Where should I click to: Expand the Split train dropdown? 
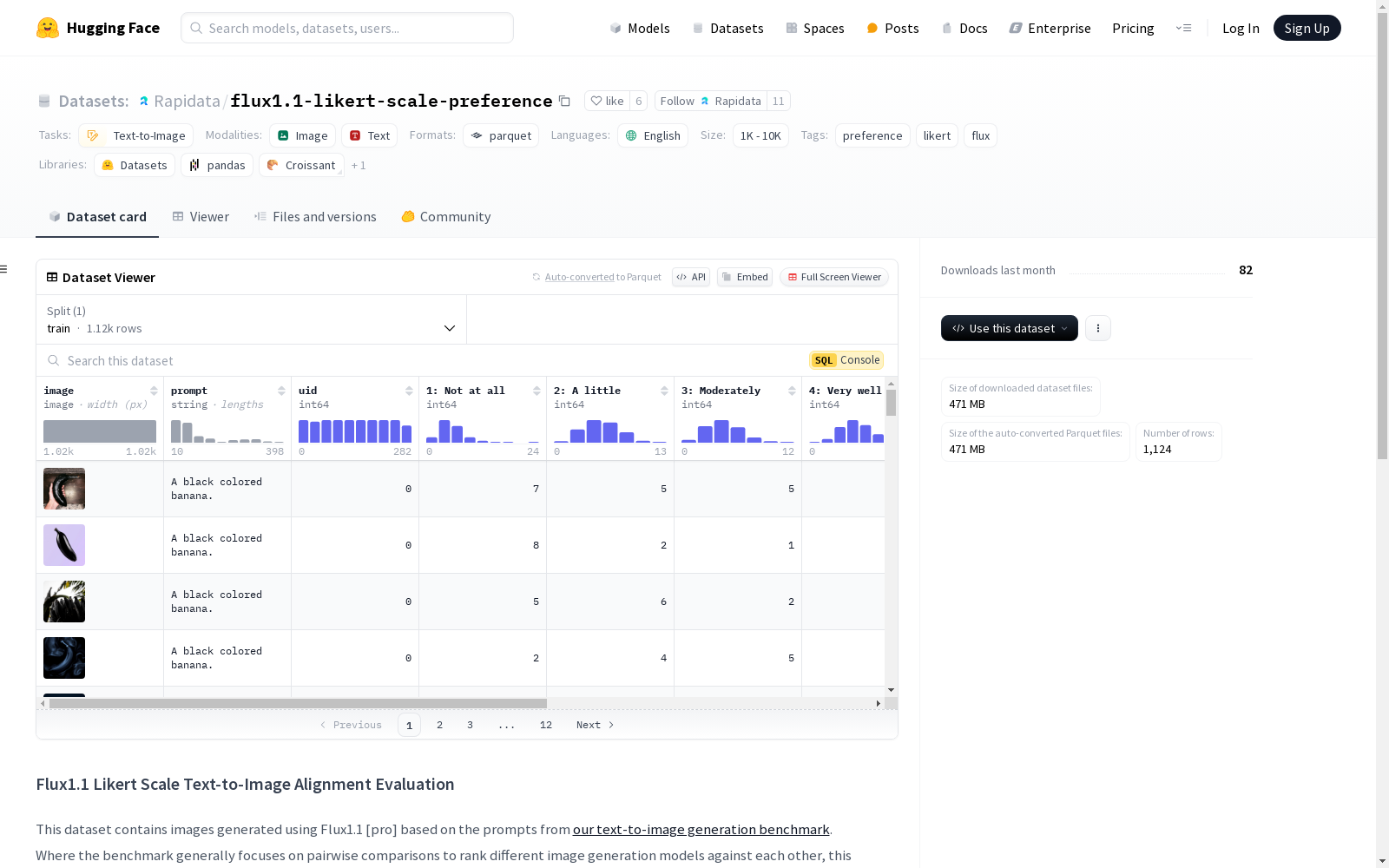point(252,319)
